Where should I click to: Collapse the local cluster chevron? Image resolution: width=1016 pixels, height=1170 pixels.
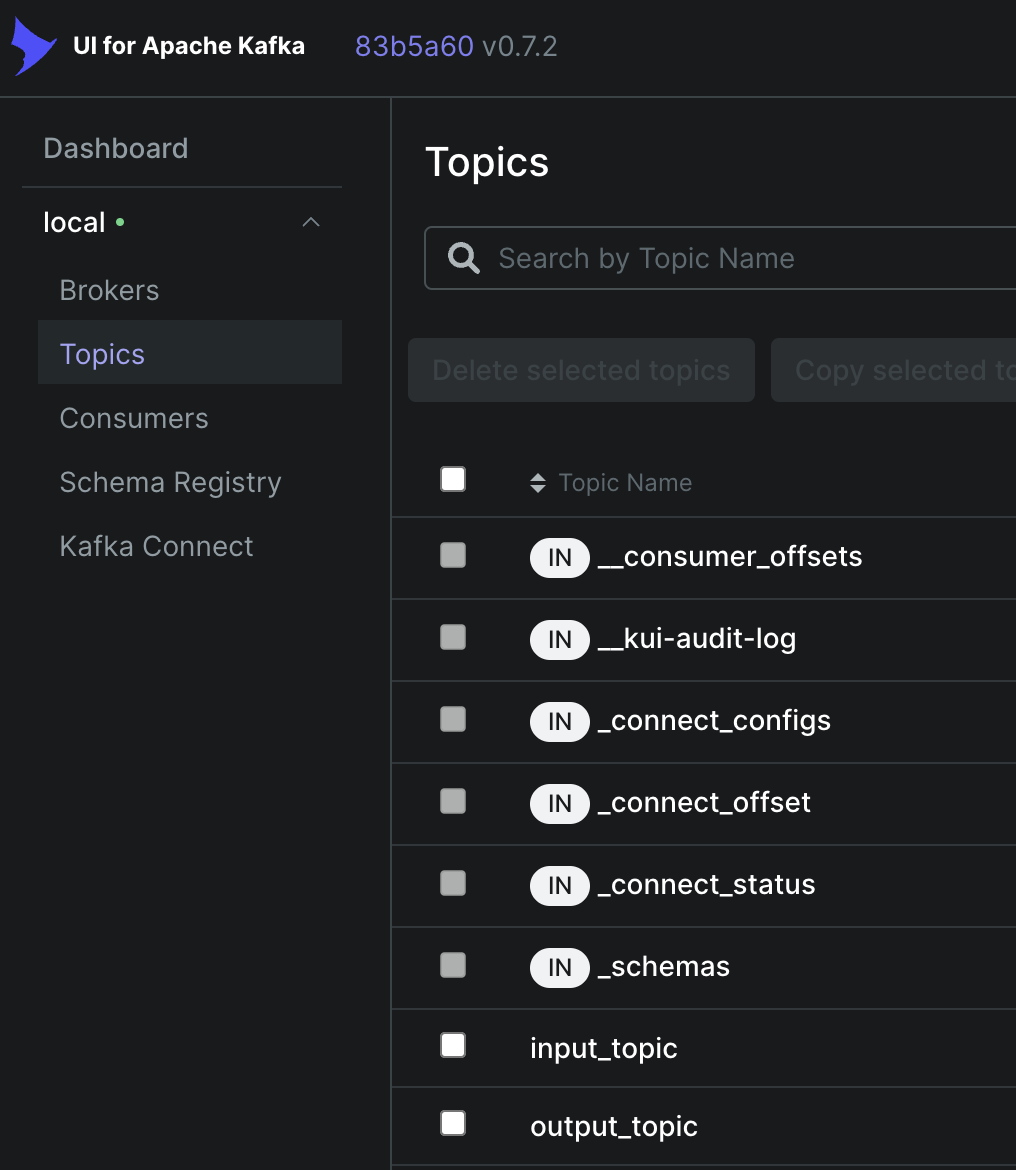tap(311, 222)
